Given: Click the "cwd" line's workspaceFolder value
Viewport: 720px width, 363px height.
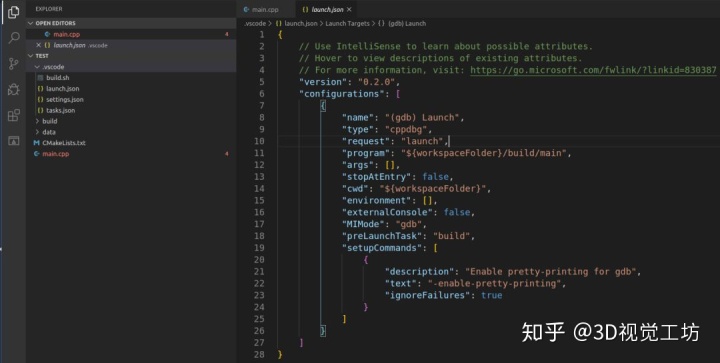Looking at the screenshot, I should click(x=433, y=189).
